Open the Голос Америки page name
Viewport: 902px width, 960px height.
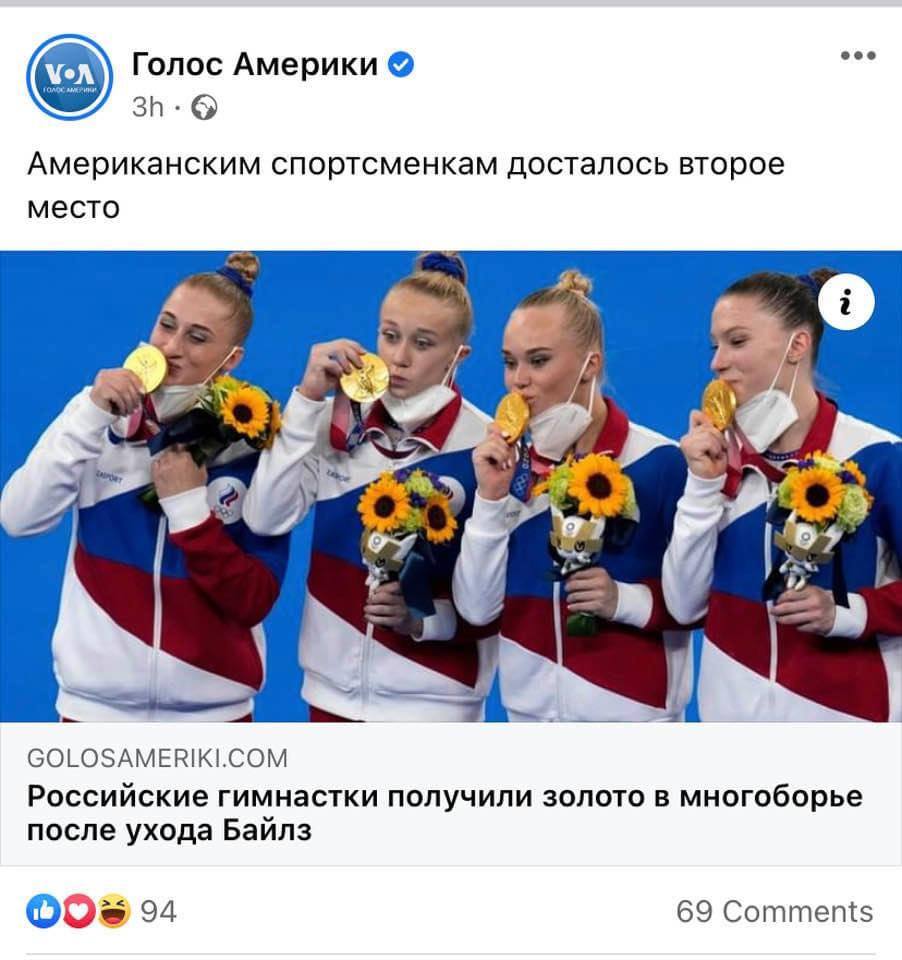click(255, 64)
